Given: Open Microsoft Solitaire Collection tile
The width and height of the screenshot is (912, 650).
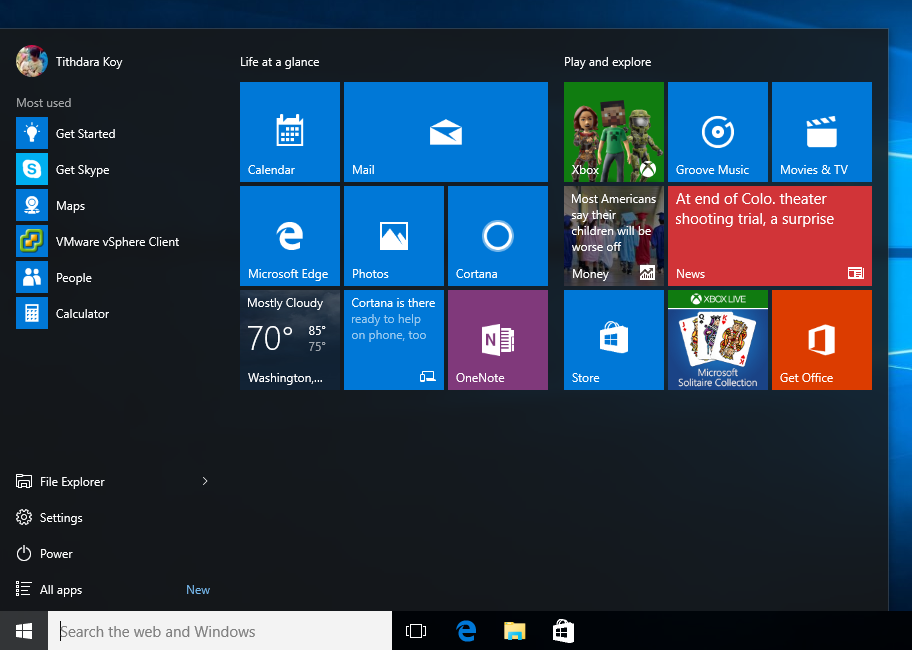Looking at the screenshot, I should 718,340.
